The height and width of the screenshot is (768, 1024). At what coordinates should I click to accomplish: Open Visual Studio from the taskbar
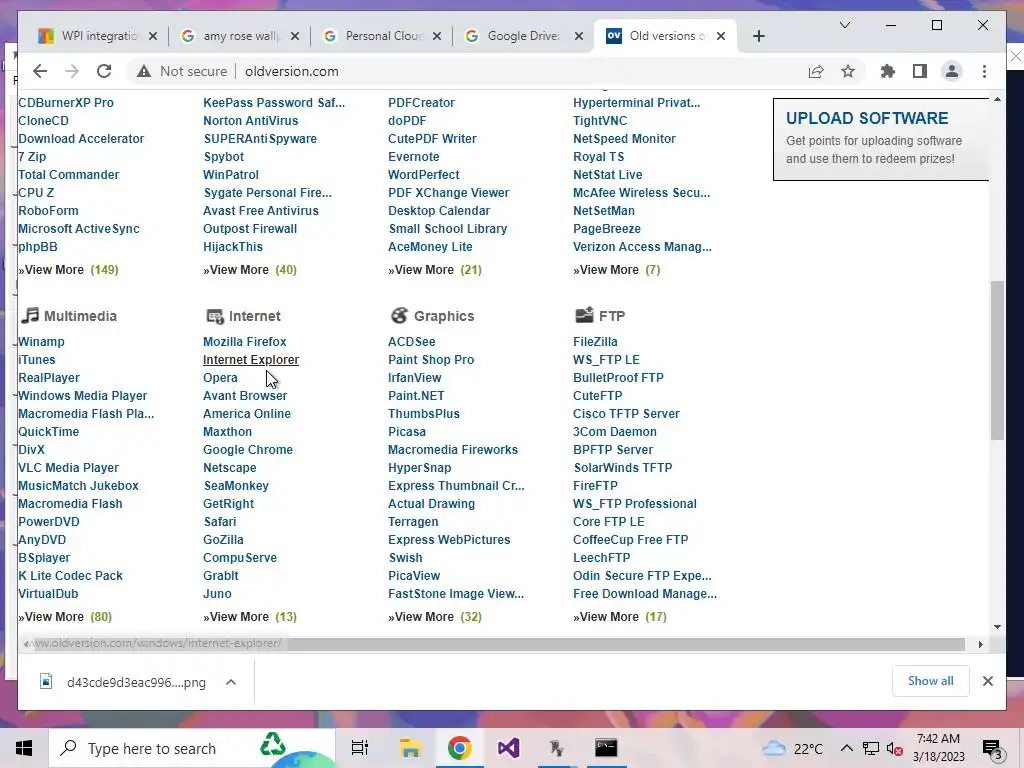(508, 748)
